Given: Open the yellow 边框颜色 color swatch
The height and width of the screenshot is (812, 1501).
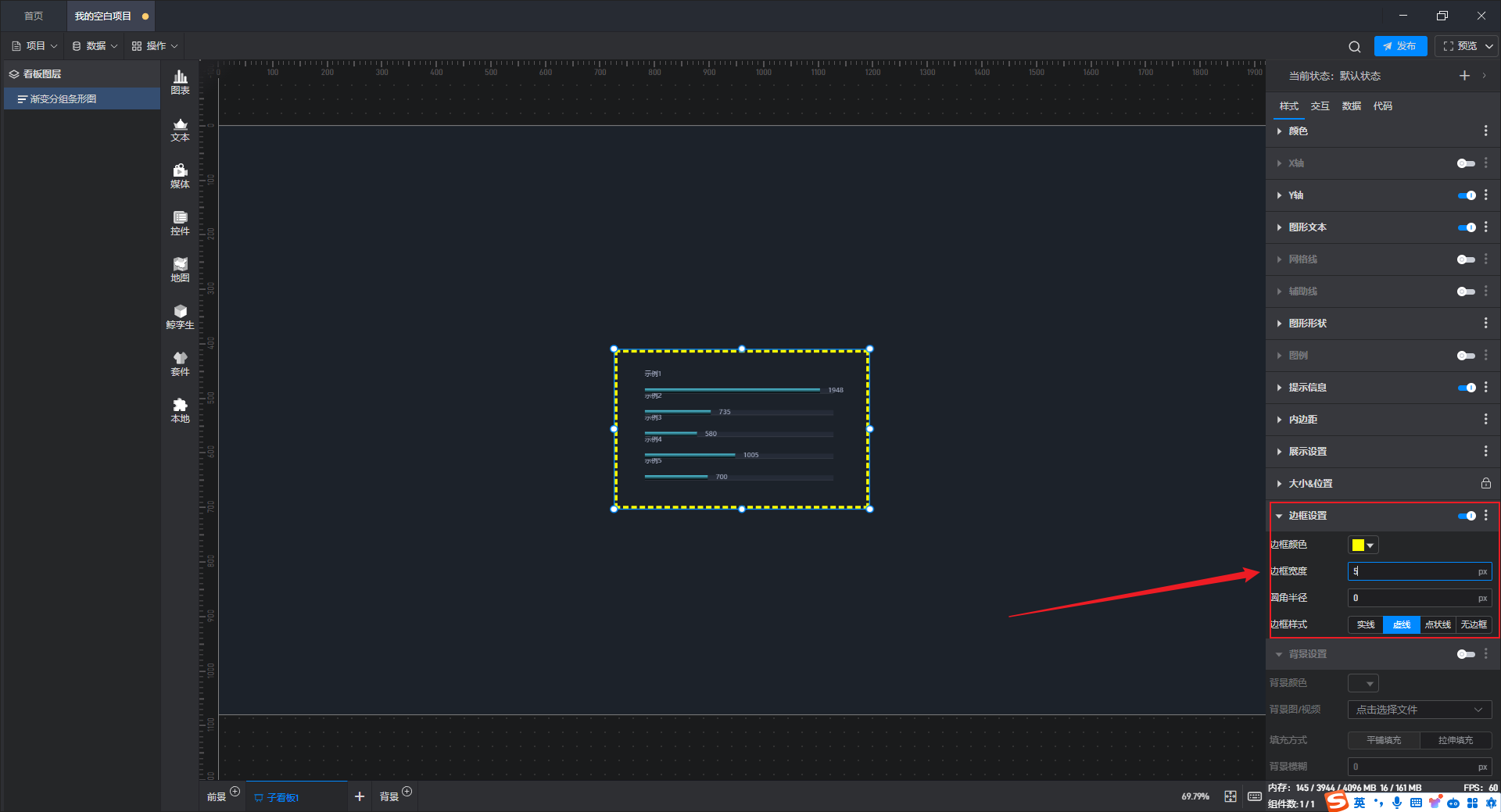Looking at the screenshot, I should (1363, 545).
